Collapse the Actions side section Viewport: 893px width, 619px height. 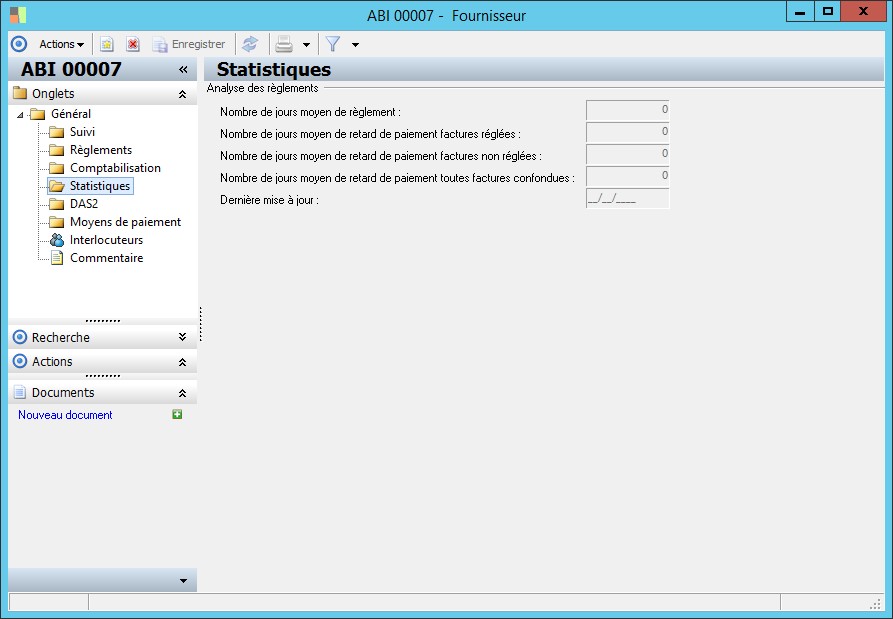pos(182,362)
